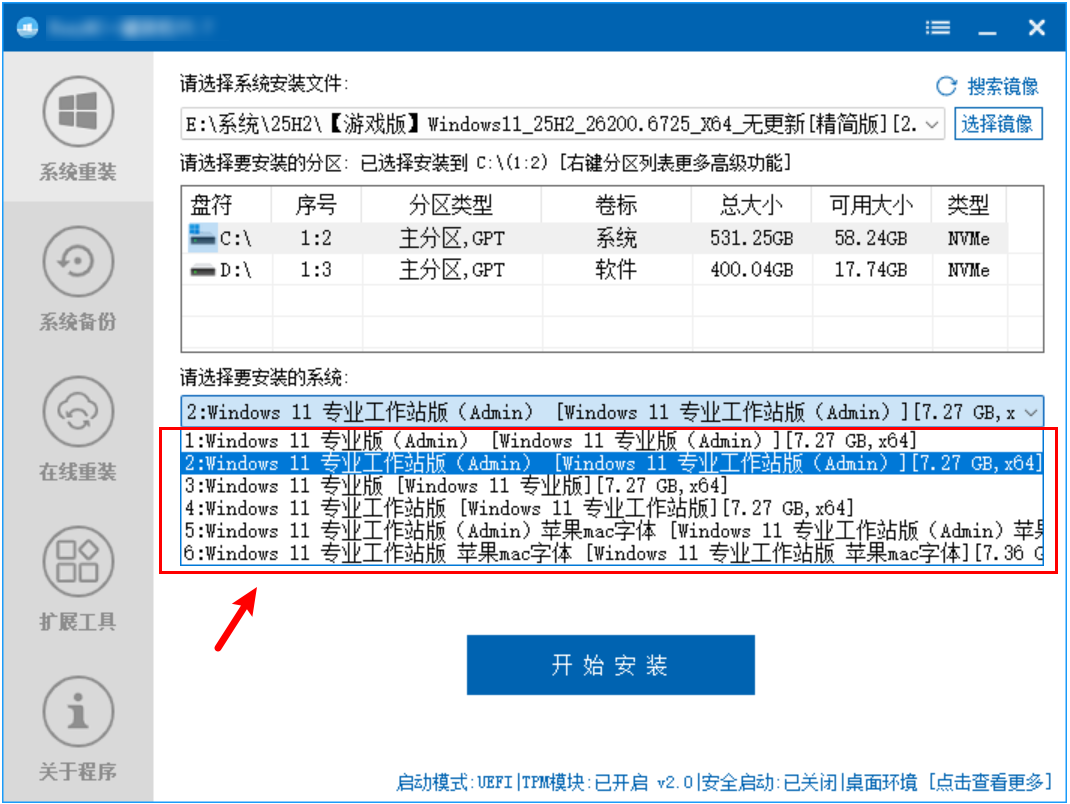Click 主分区,GPT cell in C:\ row

coord(451,238)
